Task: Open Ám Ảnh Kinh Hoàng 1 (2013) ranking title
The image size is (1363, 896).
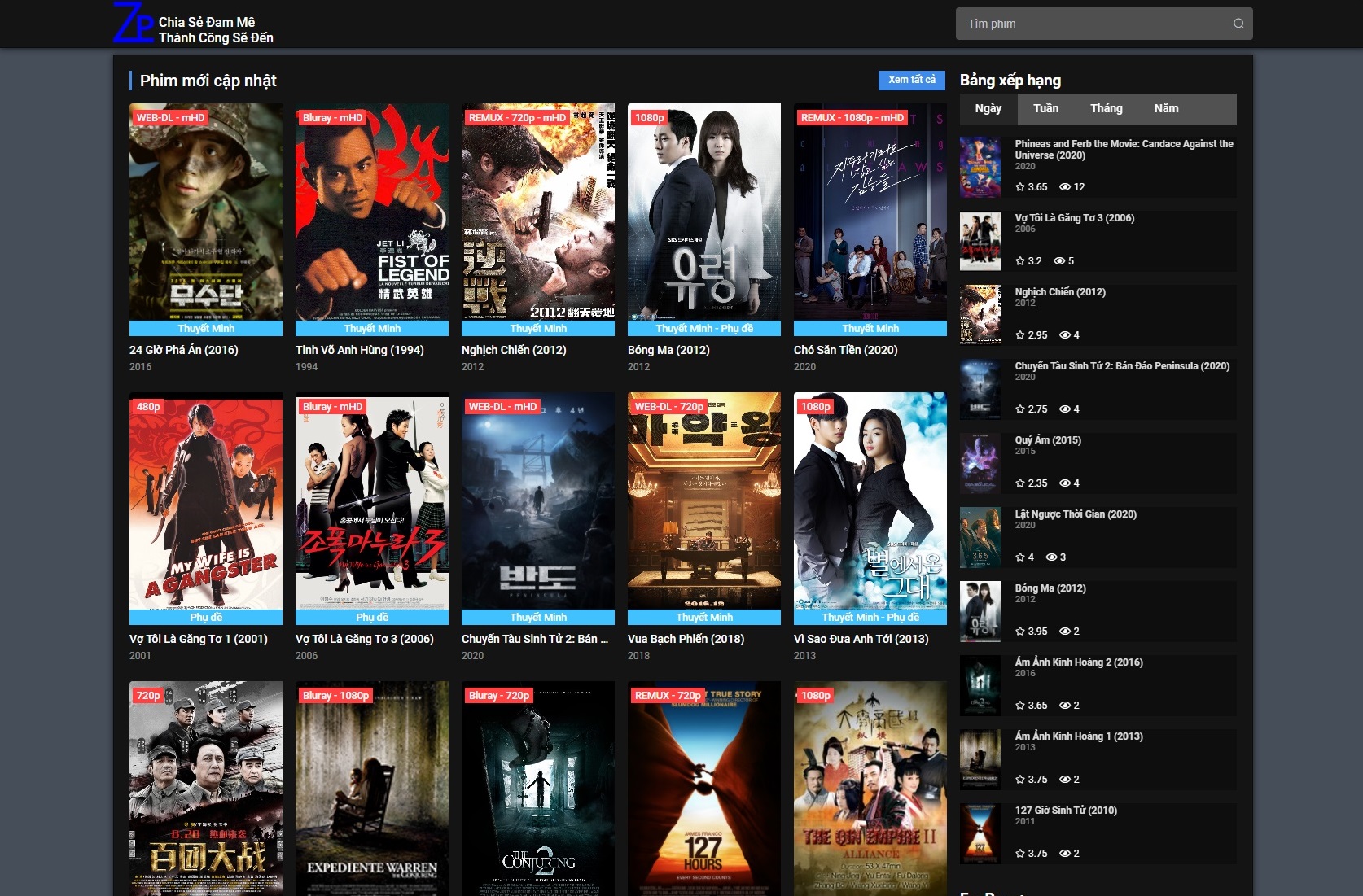Action: pyautogui.click(x=1079, y=736)
